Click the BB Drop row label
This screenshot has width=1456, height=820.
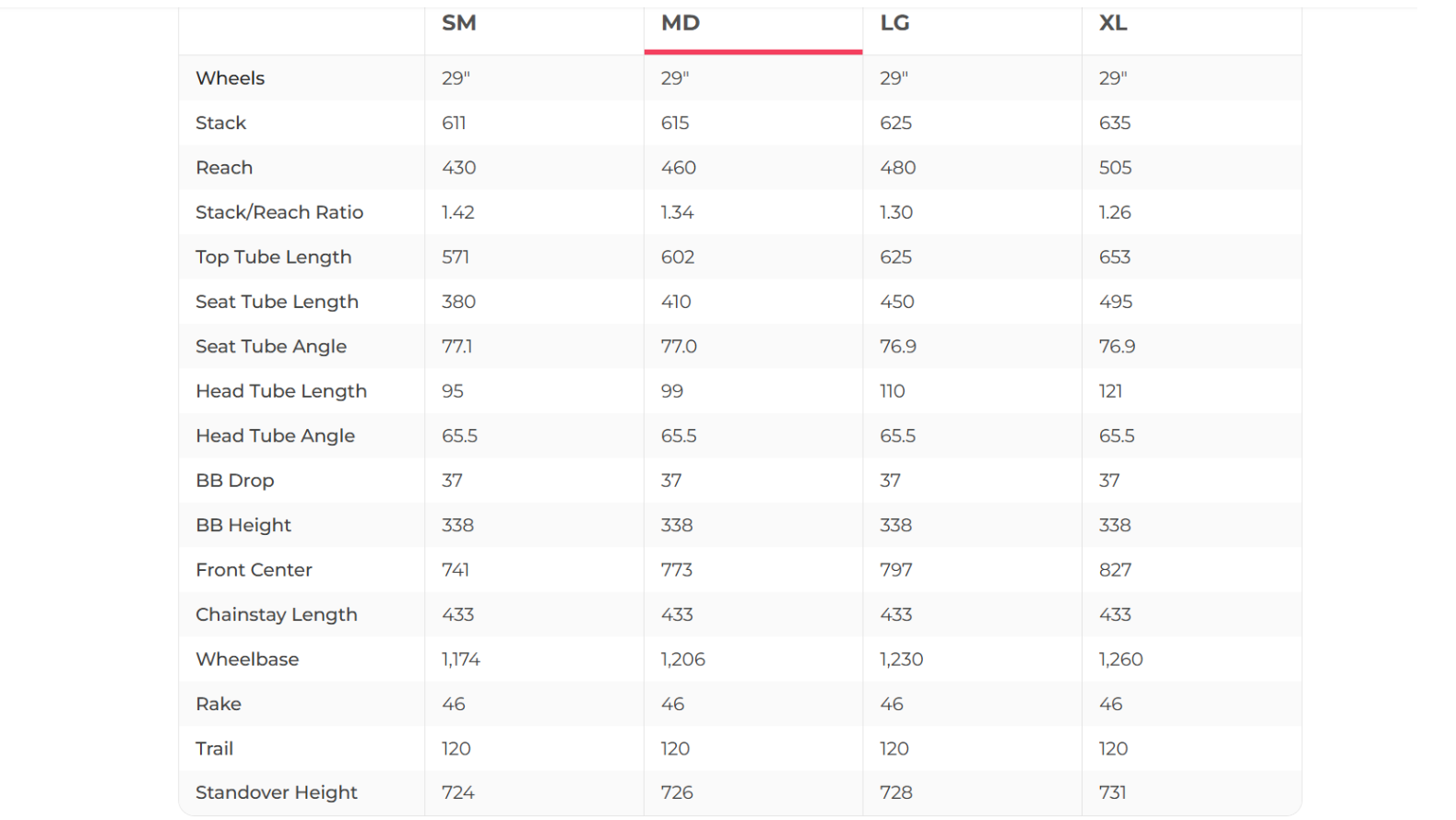[x=235, y=481]
